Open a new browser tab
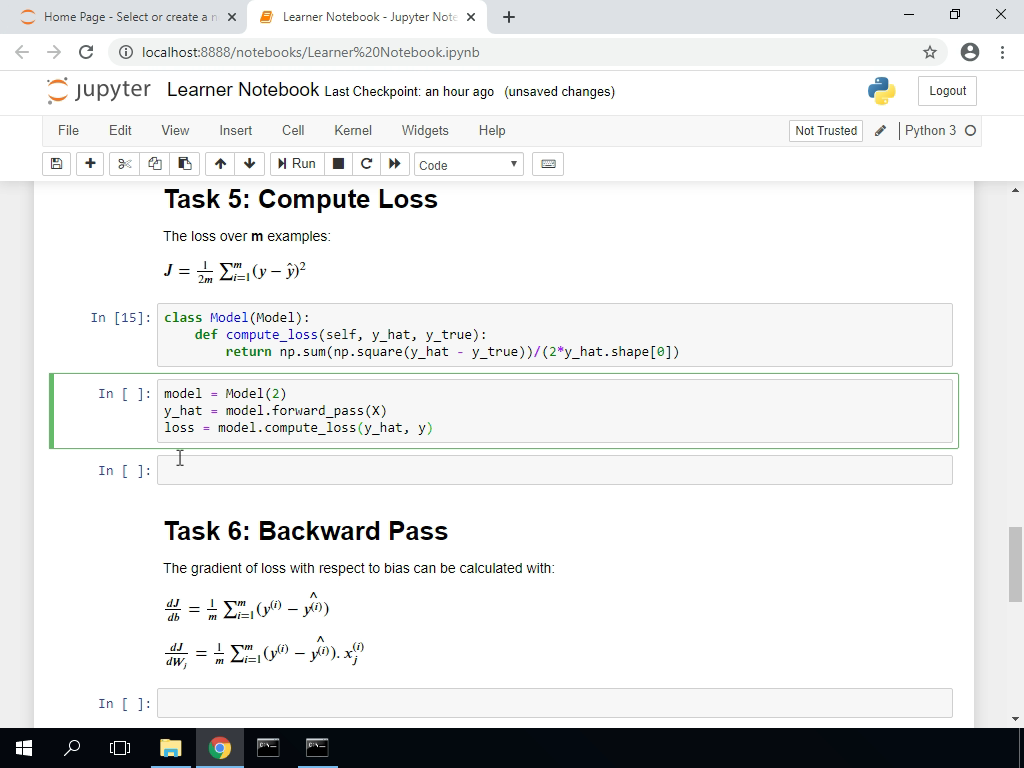 pos(509,17)
